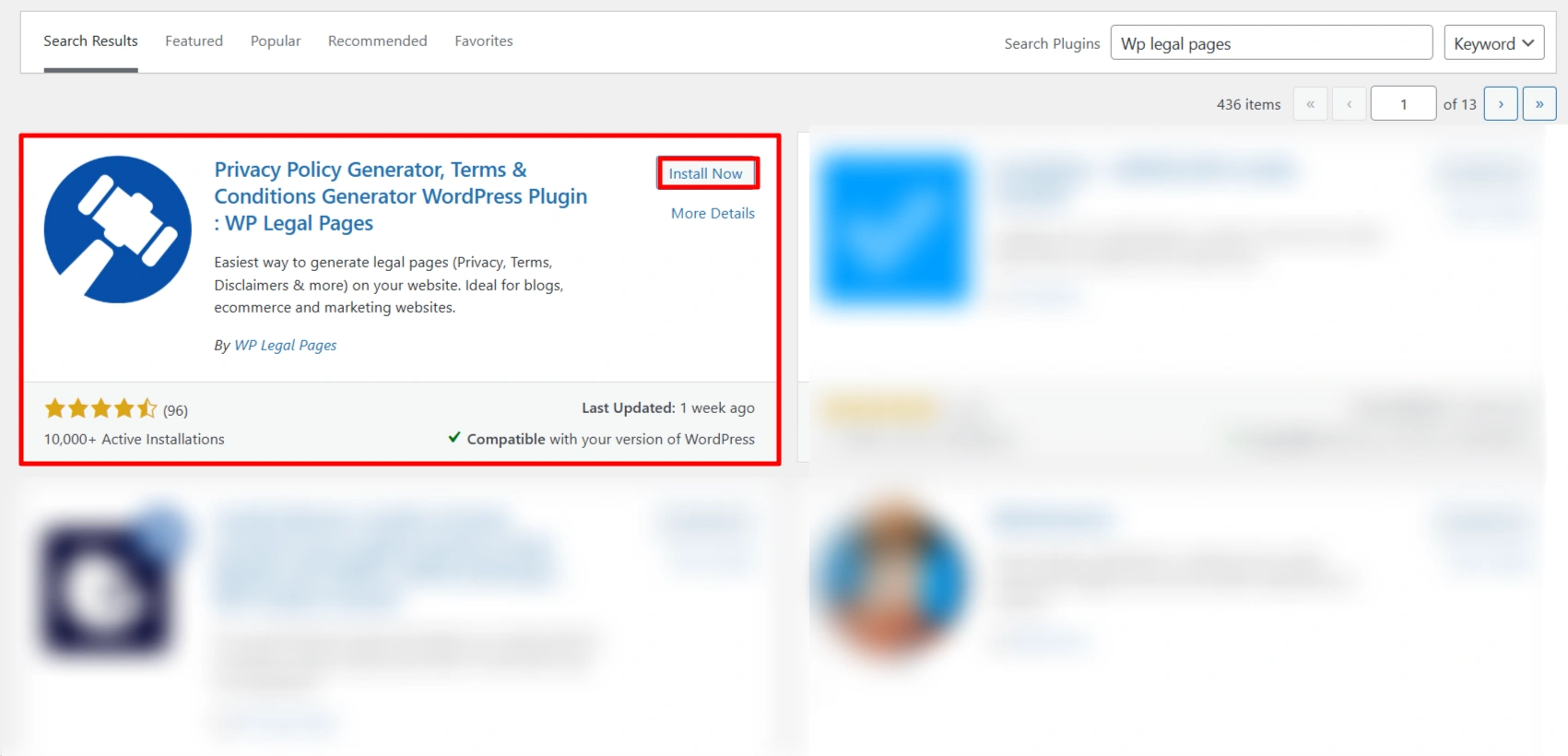
Task: Open the Keyword search type dropdown
Action: click(x=1493, y=43)
